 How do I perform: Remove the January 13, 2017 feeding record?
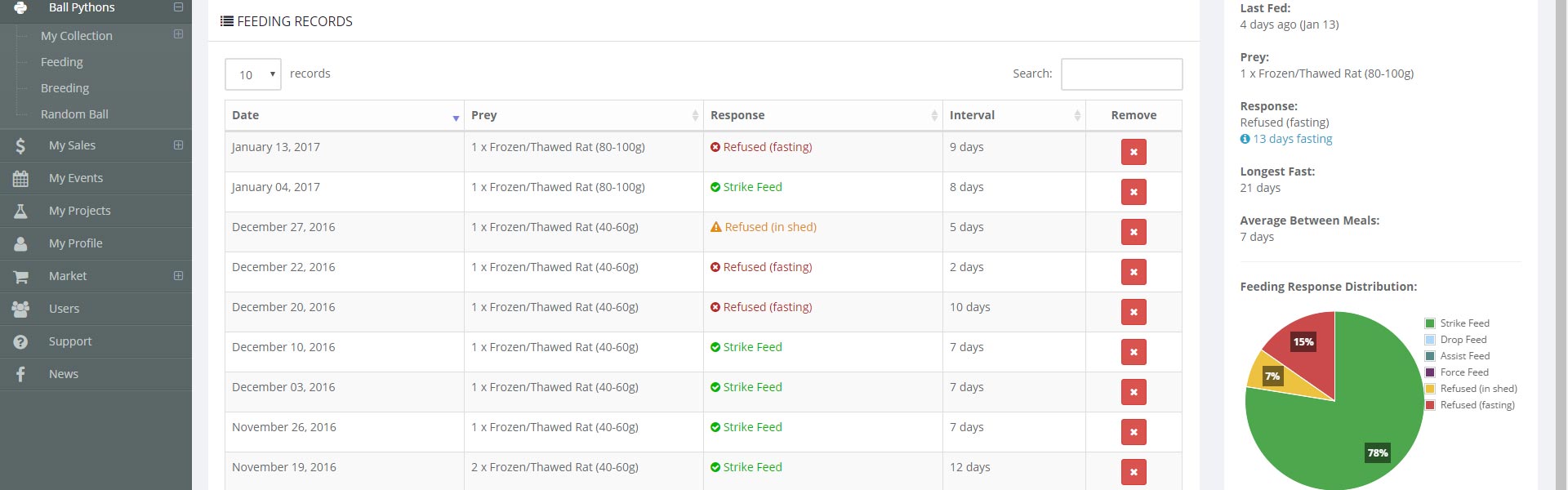click(1134, 152)
